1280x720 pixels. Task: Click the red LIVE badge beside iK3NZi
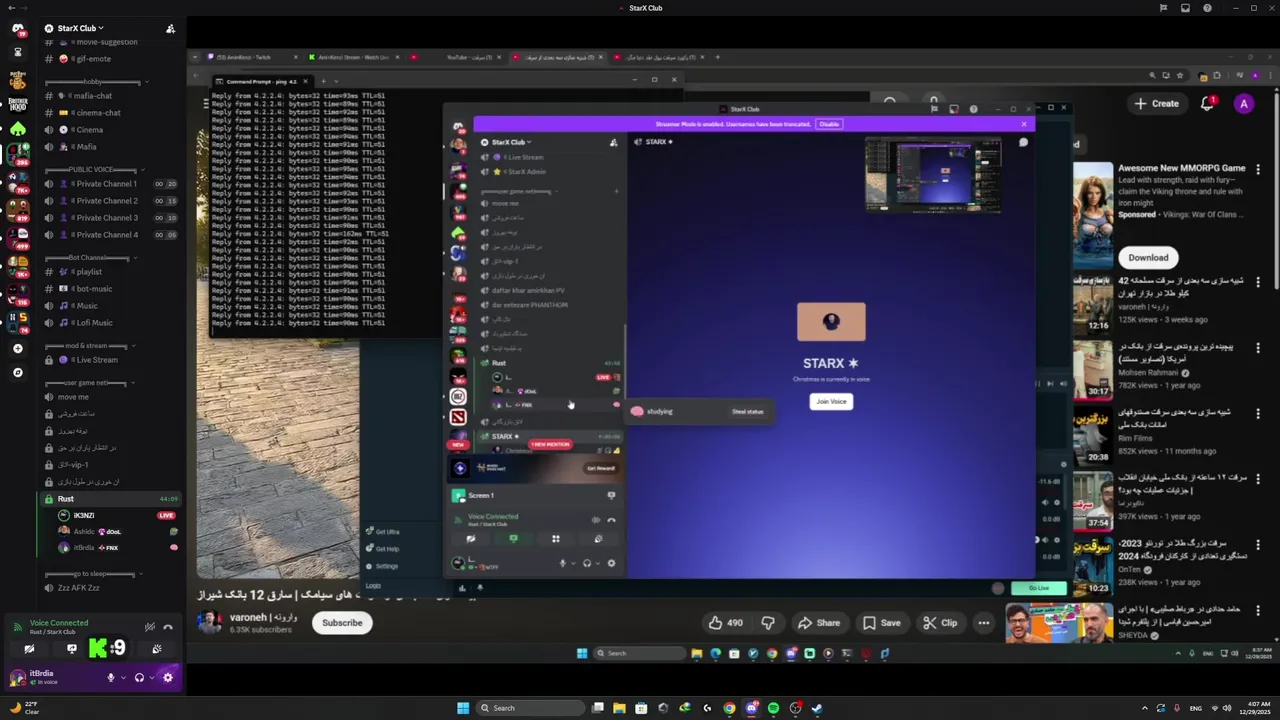pyautogui.click(x=166, y=515)
